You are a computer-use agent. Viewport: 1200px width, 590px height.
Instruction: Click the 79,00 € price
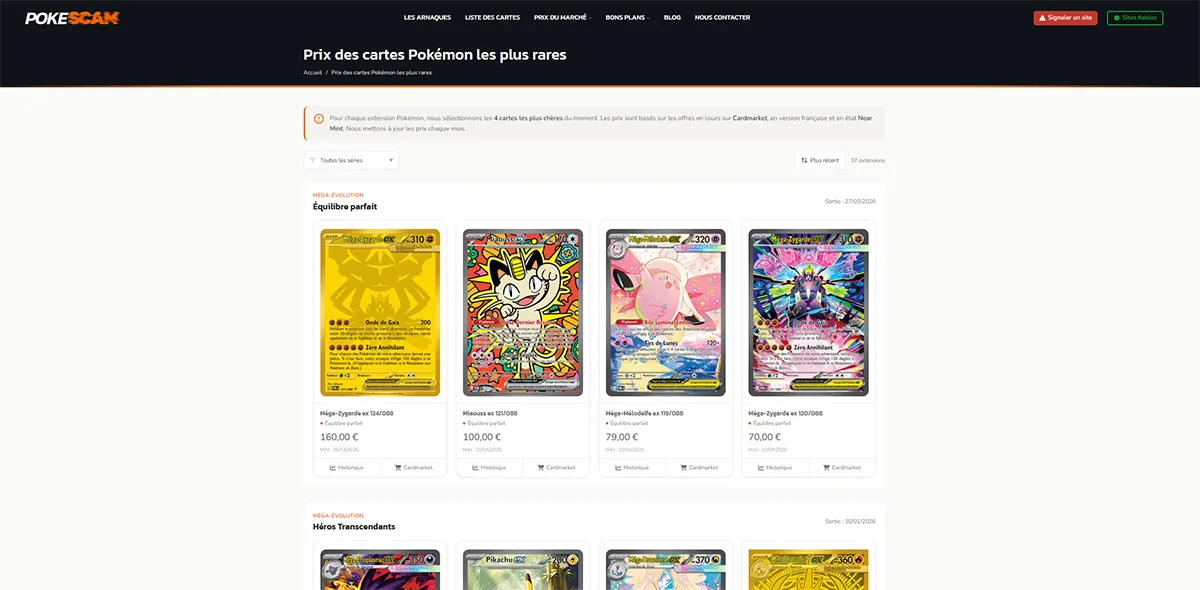[622, 437]
